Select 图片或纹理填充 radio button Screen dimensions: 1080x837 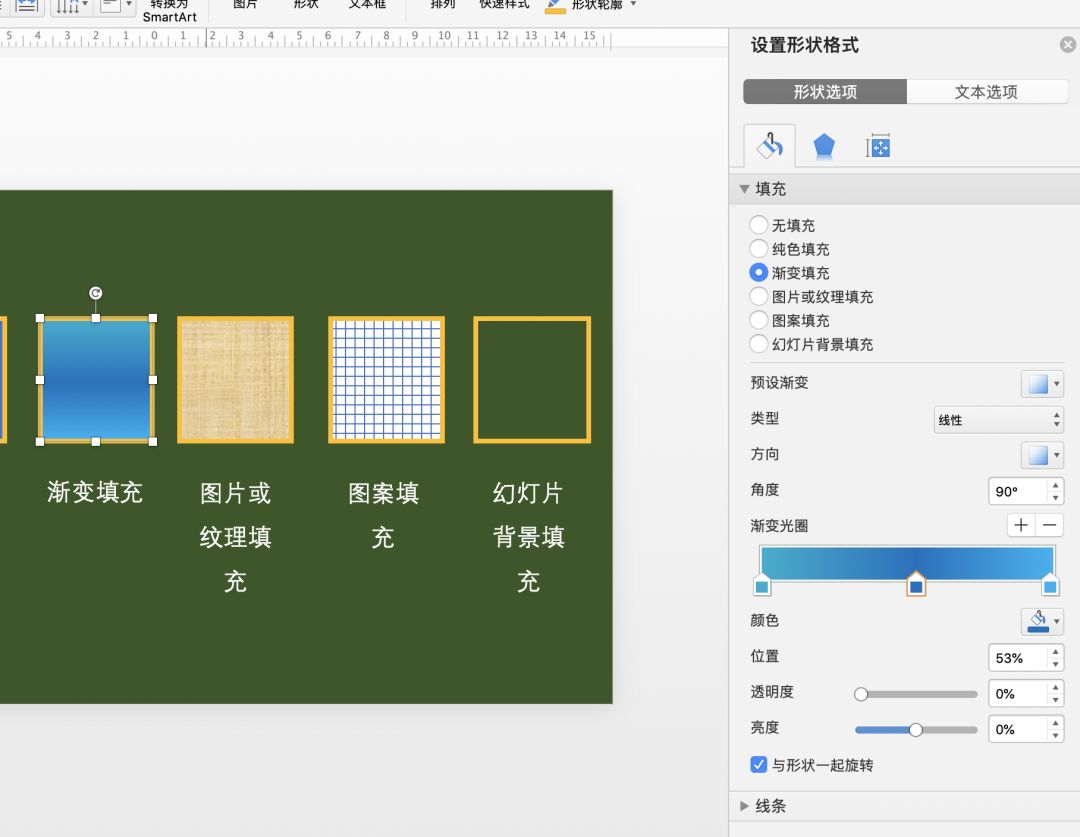(x=758, y=296)
